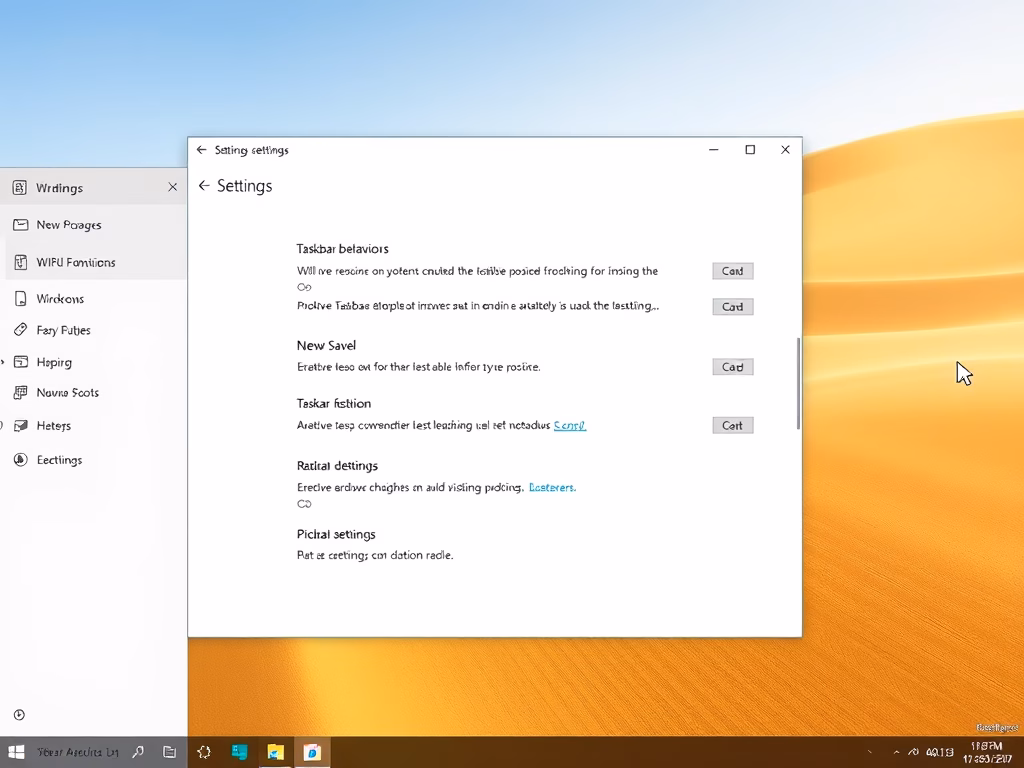Click the button beside New Savel description
This screenshot has height=768, width=1024.
[732, 367]
